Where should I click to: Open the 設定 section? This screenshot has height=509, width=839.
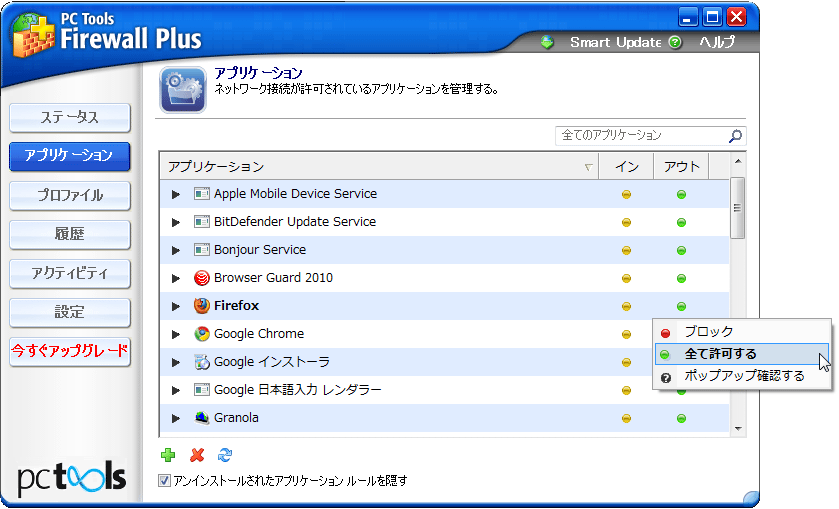click(x=70, y=312)
